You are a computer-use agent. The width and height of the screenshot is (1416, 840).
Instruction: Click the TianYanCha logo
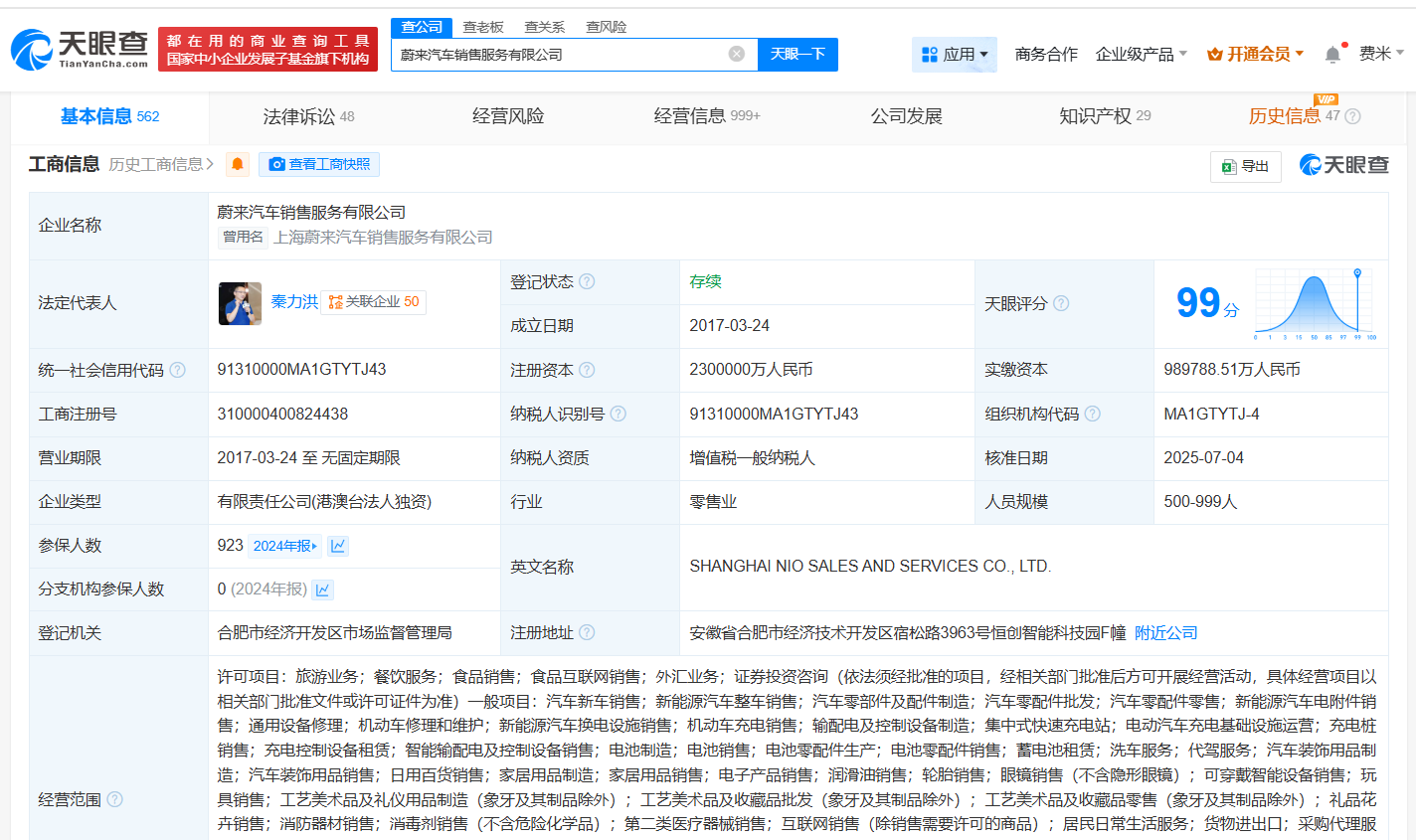click(x=80, y=49)
